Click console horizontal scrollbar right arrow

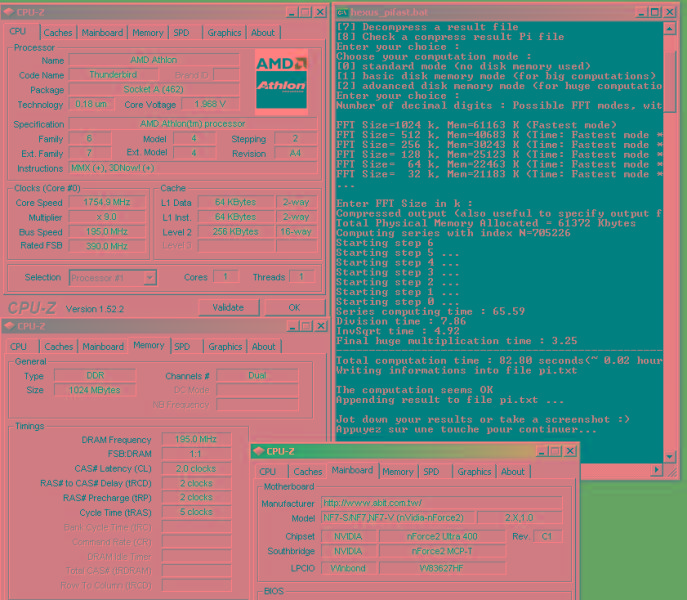[656, 470]
